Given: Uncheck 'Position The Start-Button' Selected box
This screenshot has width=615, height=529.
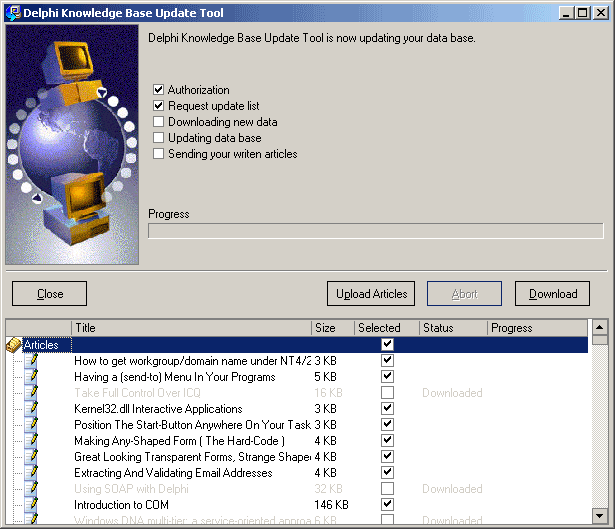Looking at the screenshot, I should [388, 425].
